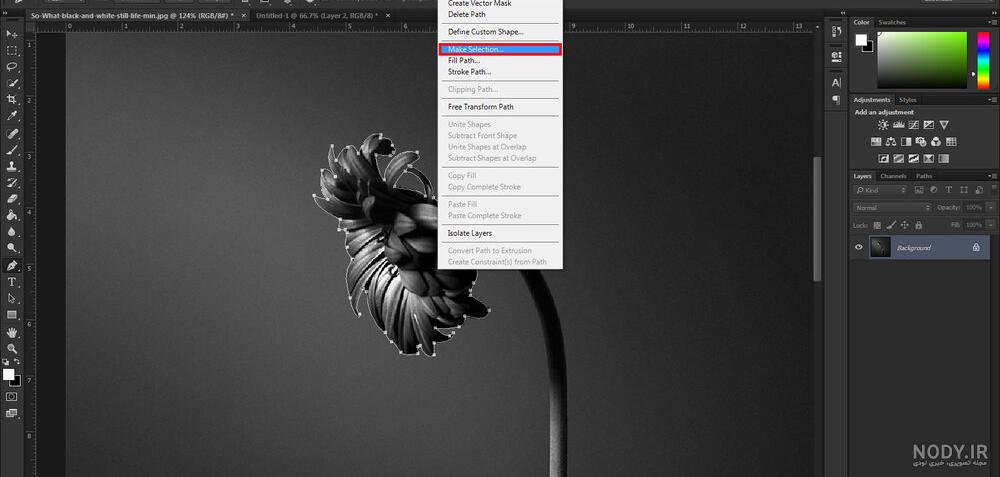Click the foreground color swatch in toolbox
This screenshot has width=1000, height=477.
pos(9,375)
